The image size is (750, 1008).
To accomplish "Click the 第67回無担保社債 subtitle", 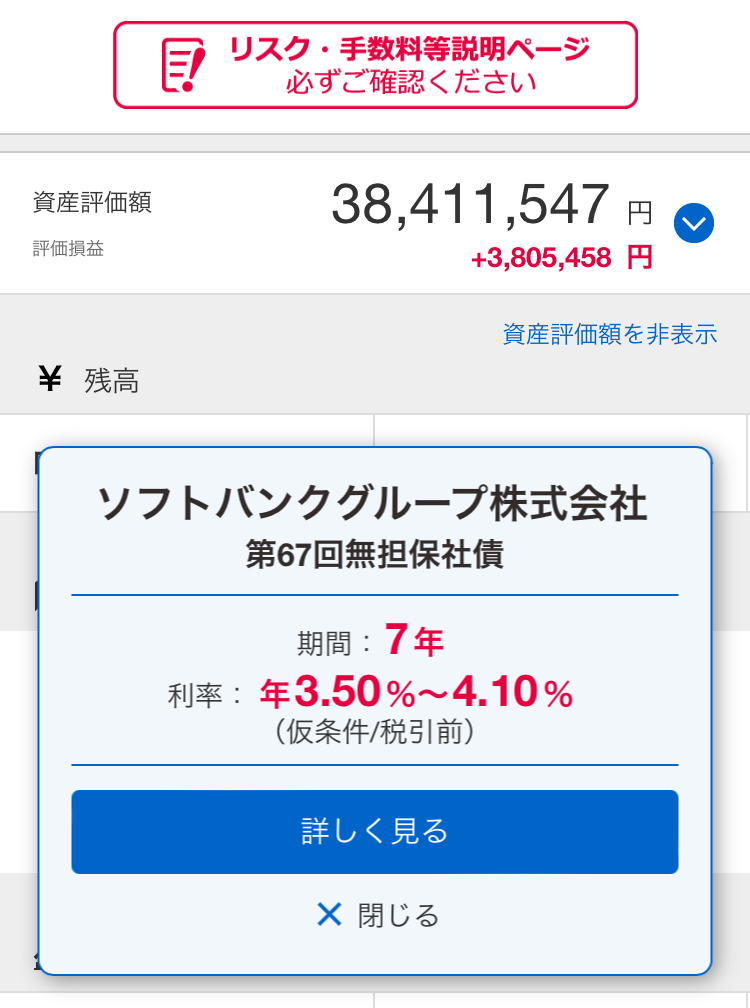I will coord(374,554).
